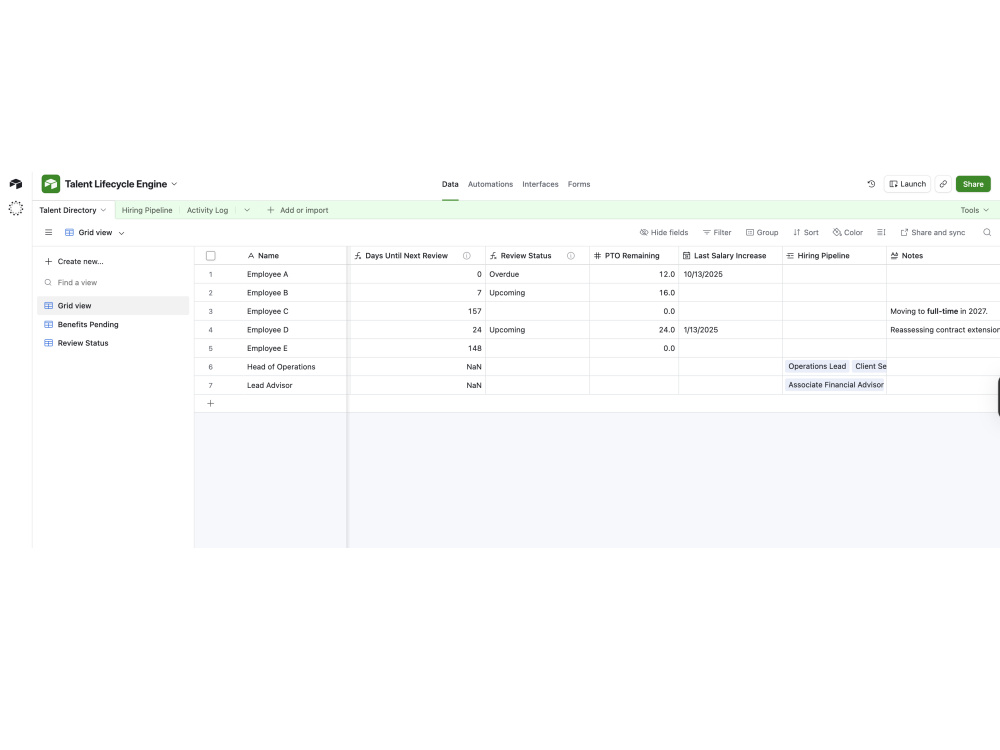Click the 16.0 PTO remaining cell

[634, 293]
